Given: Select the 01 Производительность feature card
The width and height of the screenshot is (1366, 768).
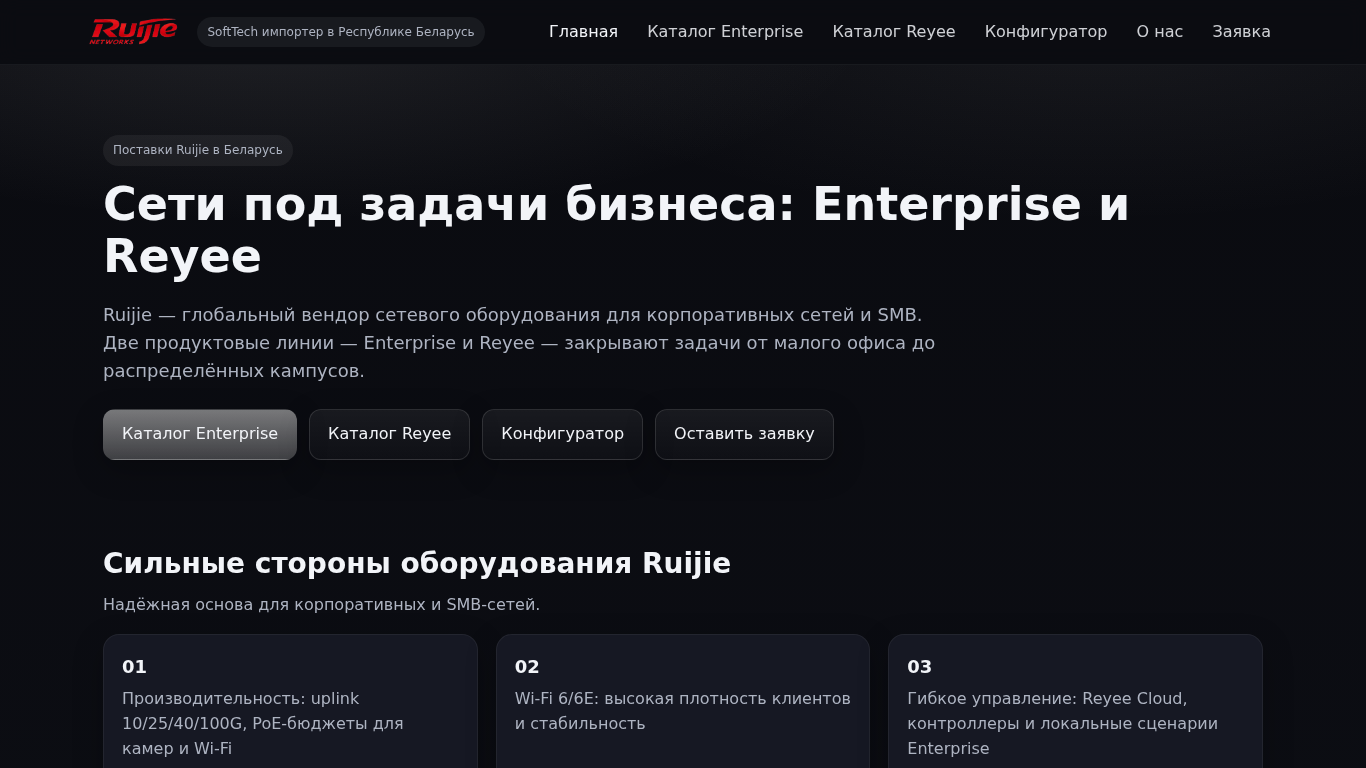Looking at the screenshot, I should pyautogui.click(x=290, y=701).
